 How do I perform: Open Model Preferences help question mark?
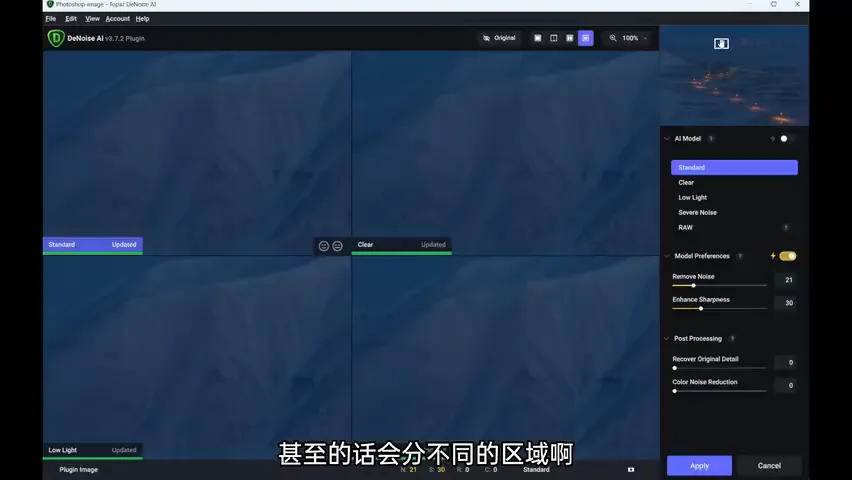tap(740, 256)
